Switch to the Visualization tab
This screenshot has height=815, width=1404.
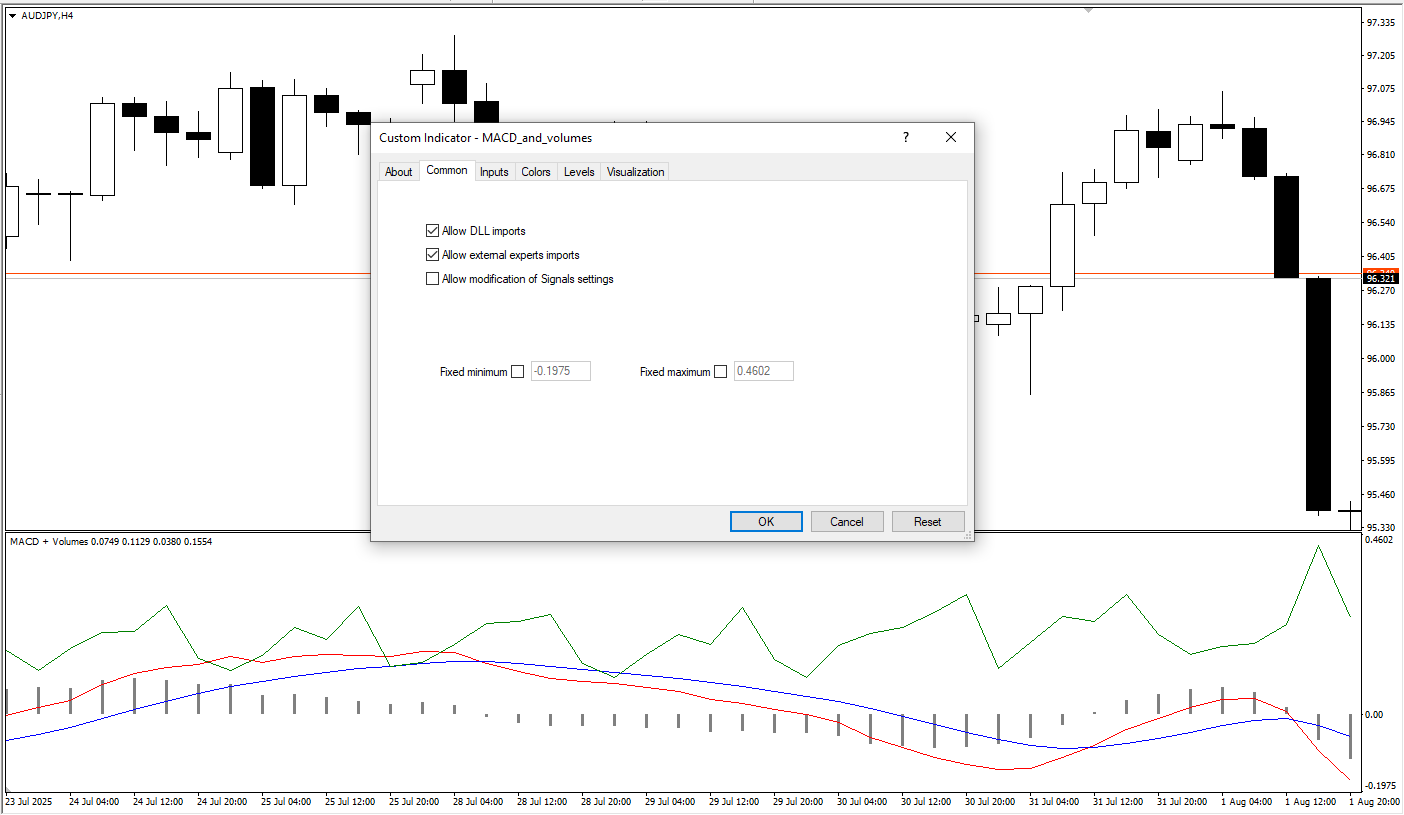coord(635,172)
